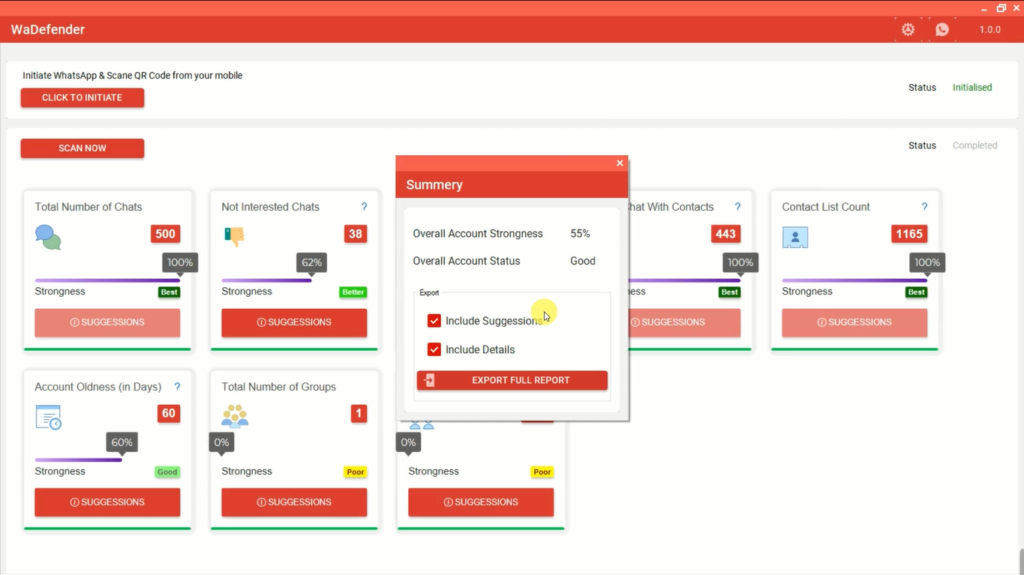Click the Best rating on Contact List Count
The height and width of the screenshot is (575, 1024).
pos(916,292)
